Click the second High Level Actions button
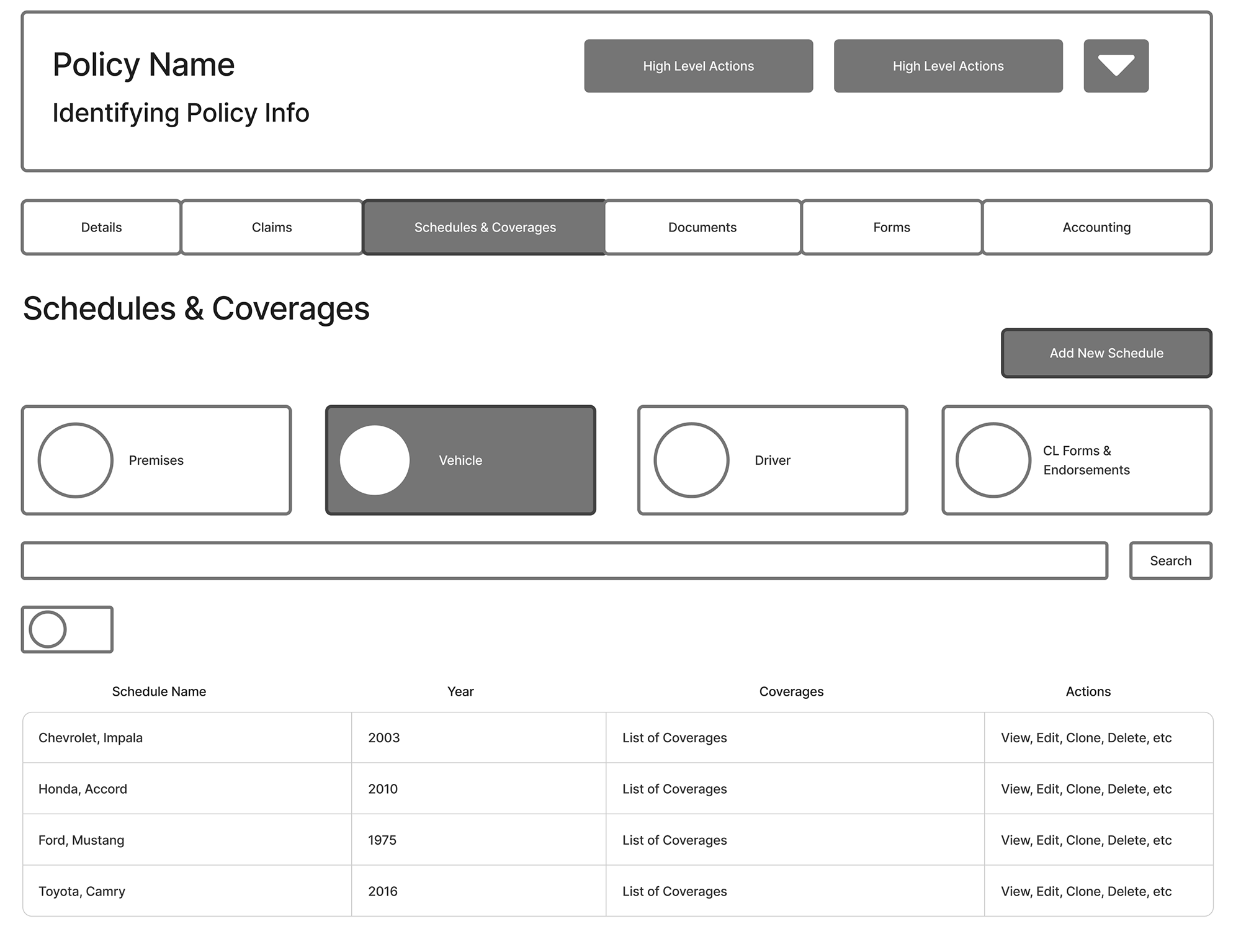The image size is (1241, 952). pyautogui.click(x=948, y=66)
